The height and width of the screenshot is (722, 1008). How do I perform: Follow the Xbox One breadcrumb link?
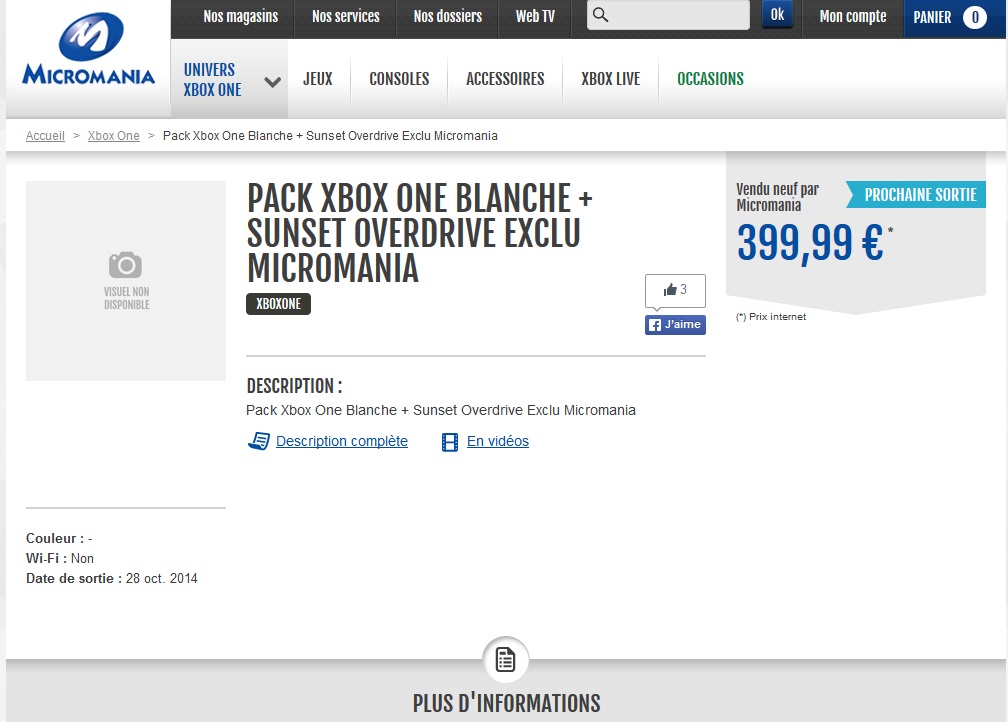[114, 136]
